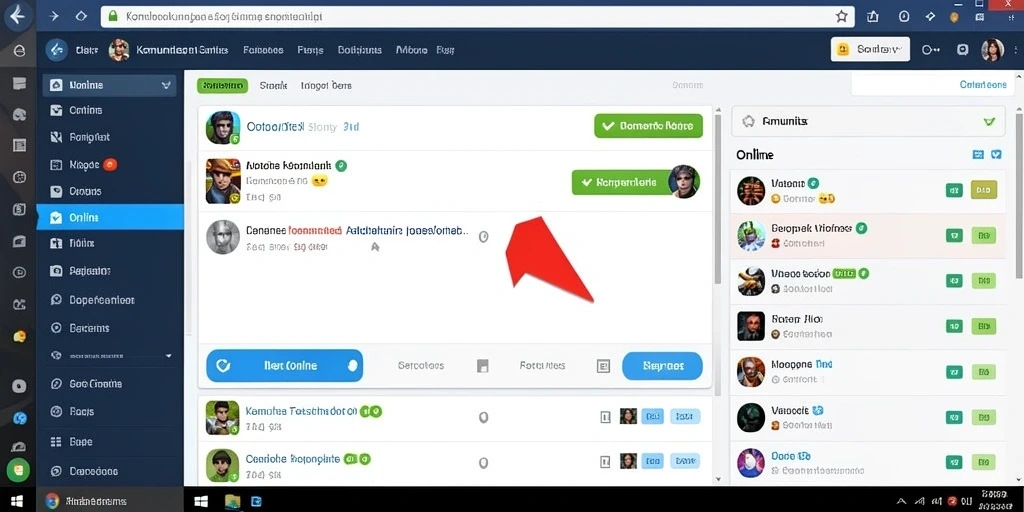Switch to the green highlighted tab above the list

coord(222,86)
